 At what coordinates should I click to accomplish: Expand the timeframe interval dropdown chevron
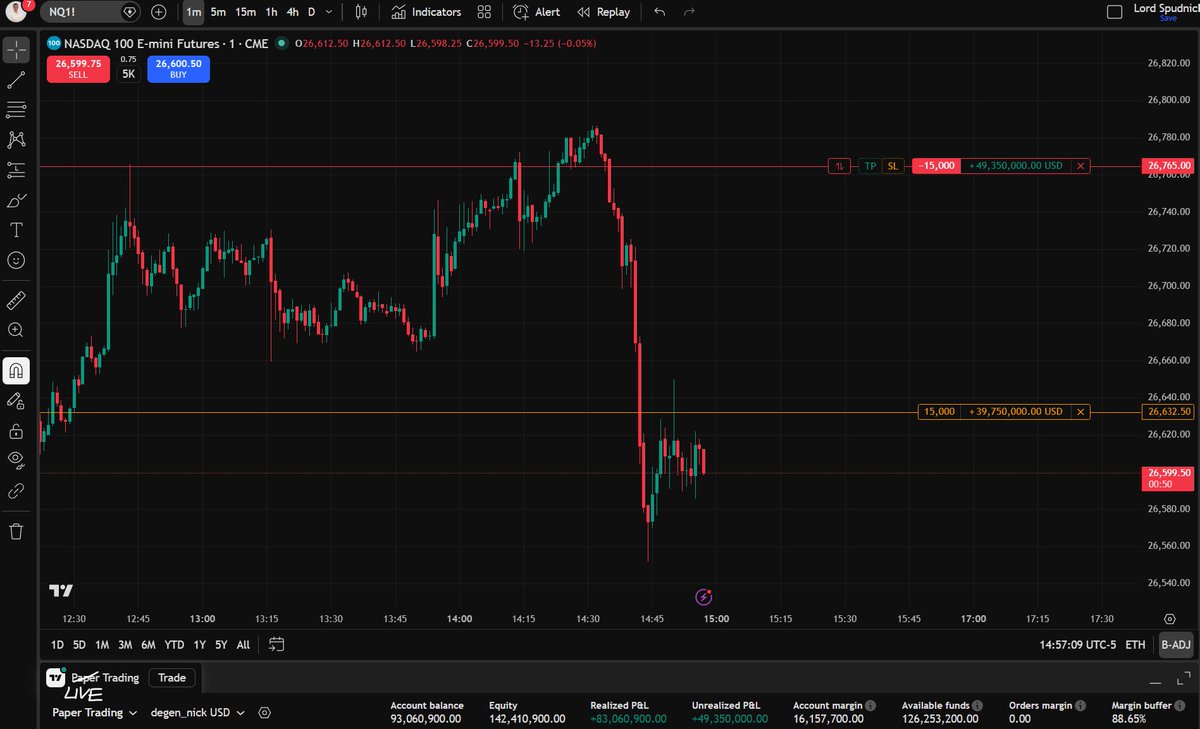(329, 12)
